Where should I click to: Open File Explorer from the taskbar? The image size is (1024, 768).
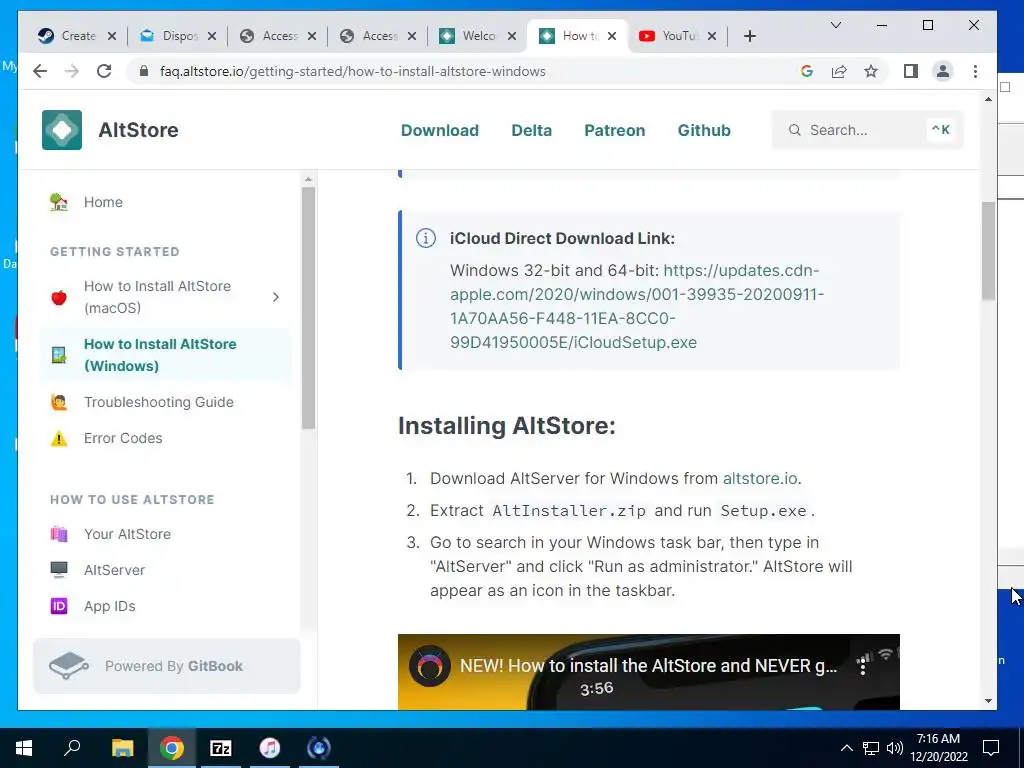pos(122,748)
